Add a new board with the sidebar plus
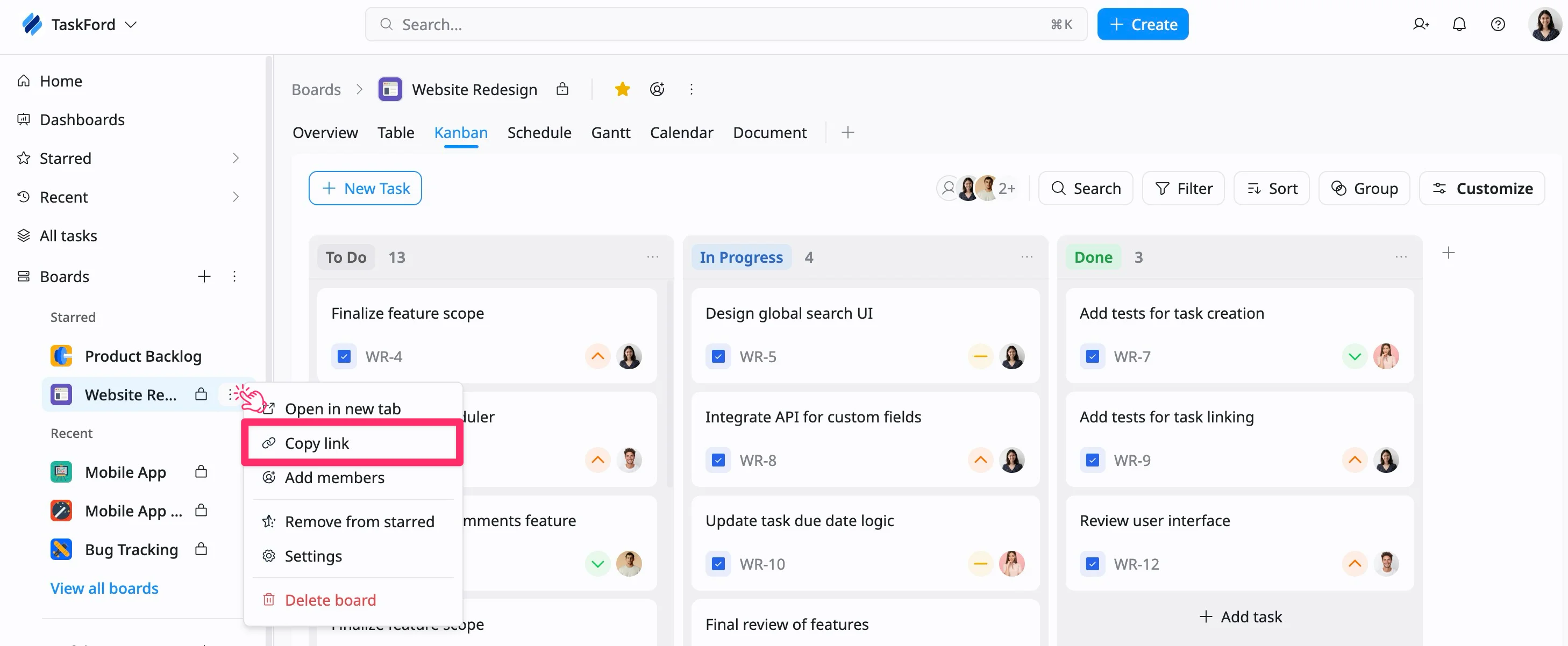This screenshot has width=1568, height=646. 204,276
